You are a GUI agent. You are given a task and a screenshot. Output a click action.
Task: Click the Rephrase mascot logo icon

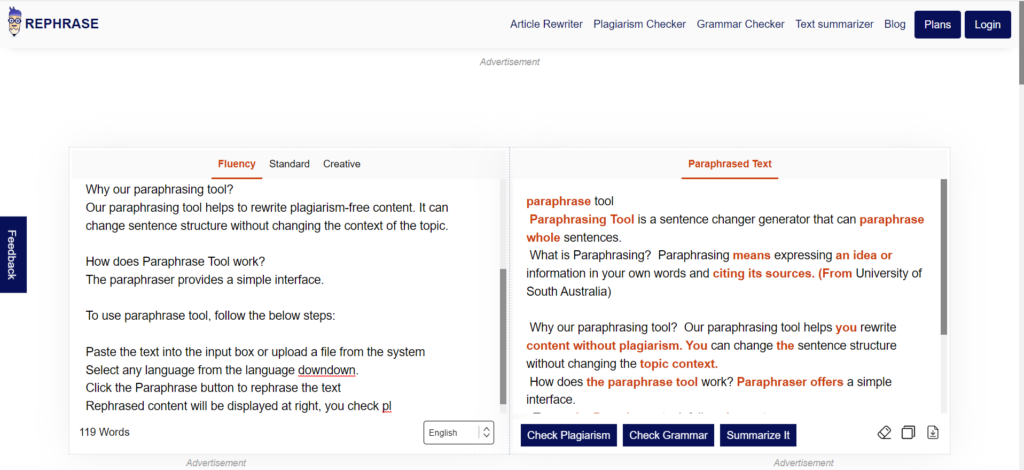coord(15,23)
